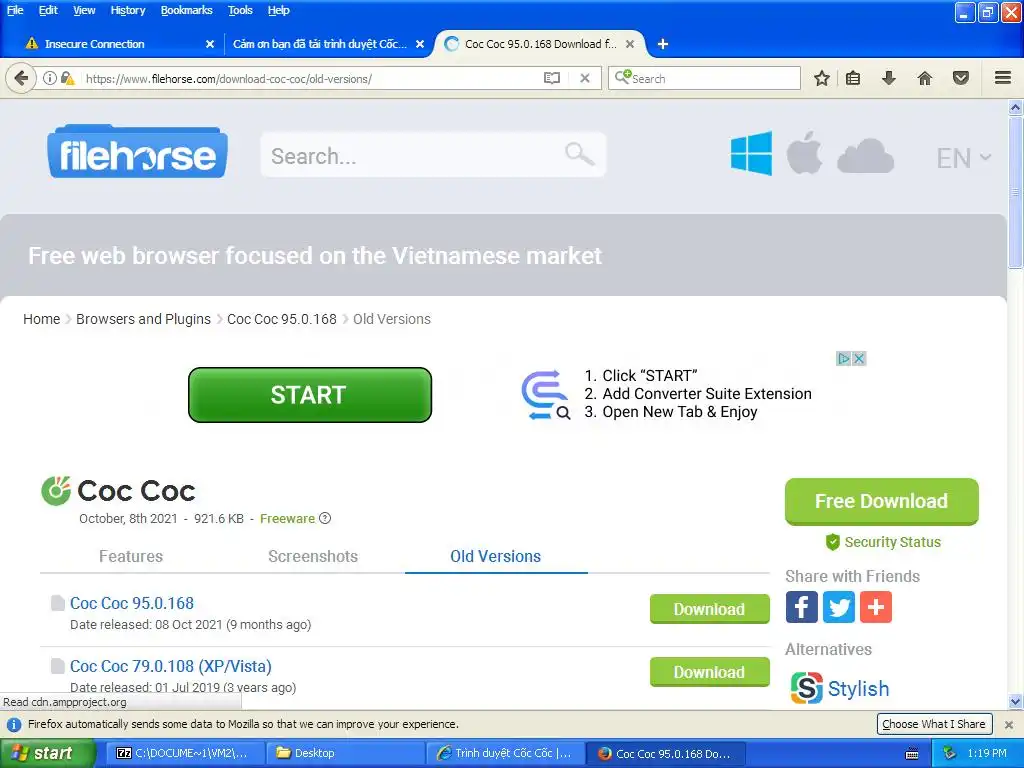The height and width of the screenshot is (768, 1024).
Task: Select the Apple Mac platform icon
Action: (804, 153)
